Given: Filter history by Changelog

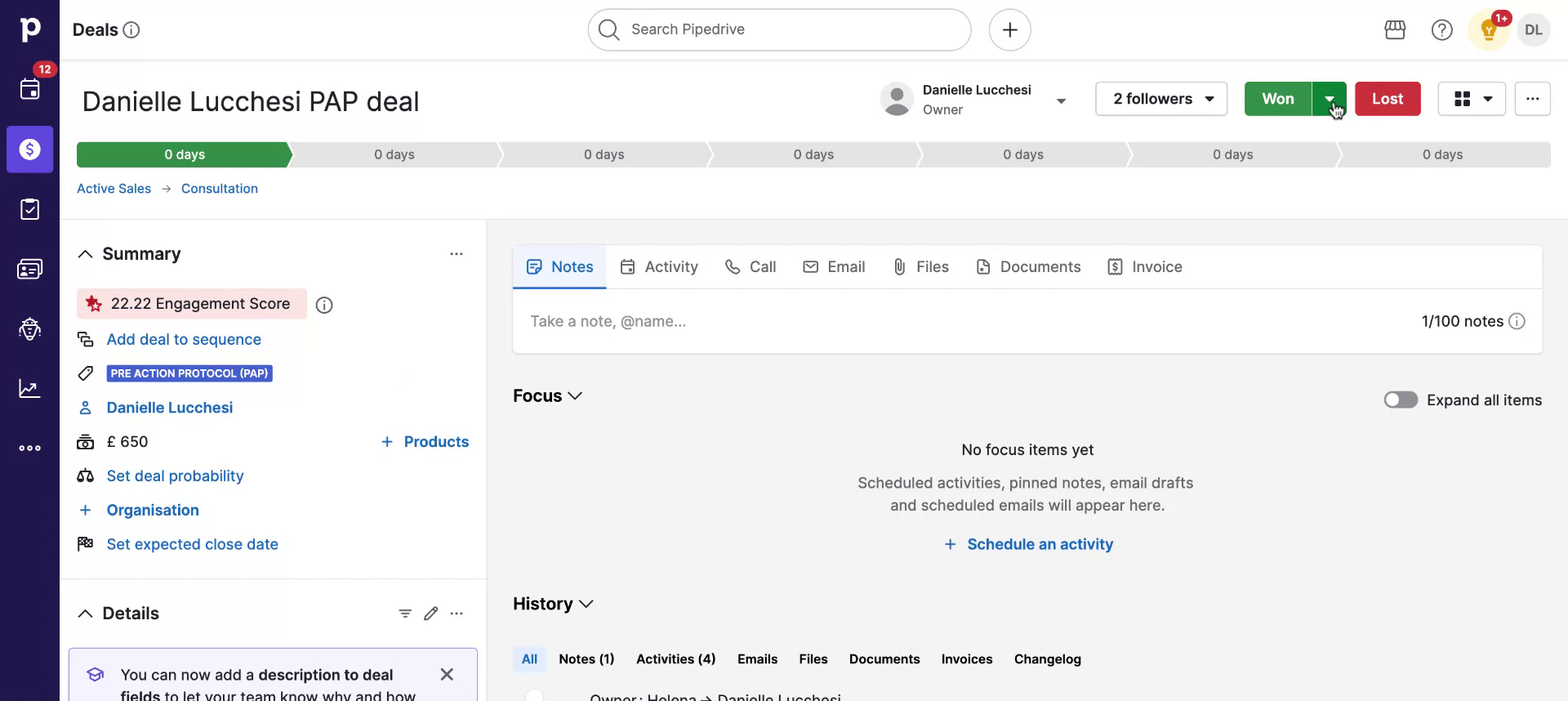Looking at the screenshot, I should point(1047,659).
